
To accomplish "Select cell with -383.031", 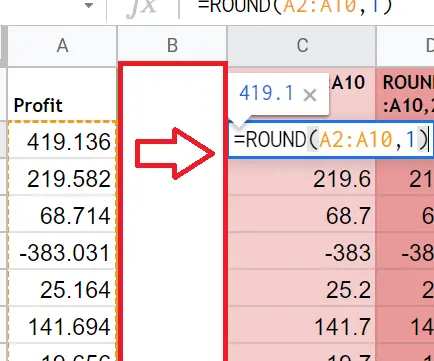I will [x=62, y=251].
